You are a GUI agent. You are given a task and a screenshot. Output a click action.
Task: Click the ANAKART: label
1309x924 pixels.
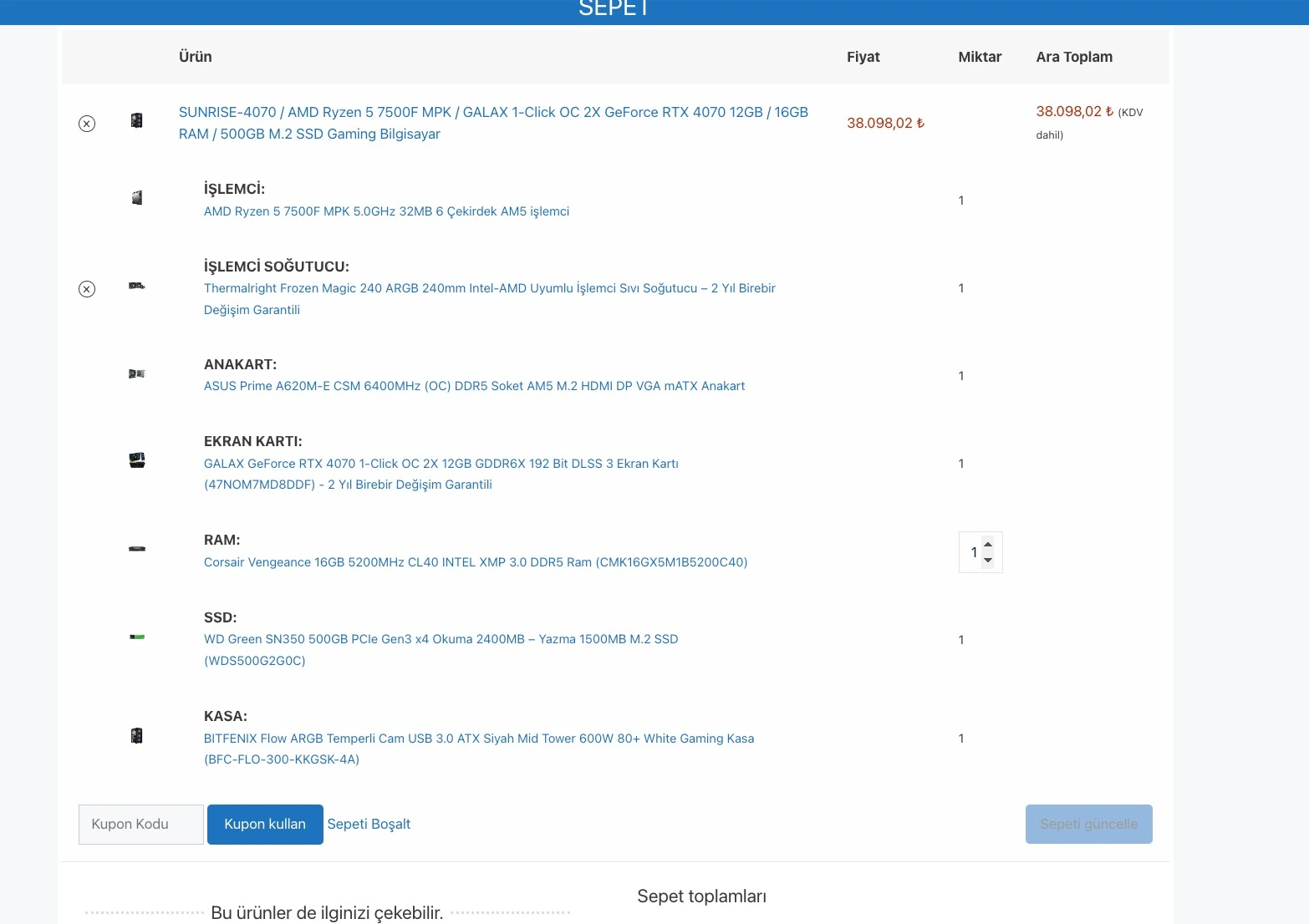pos(240,364)
